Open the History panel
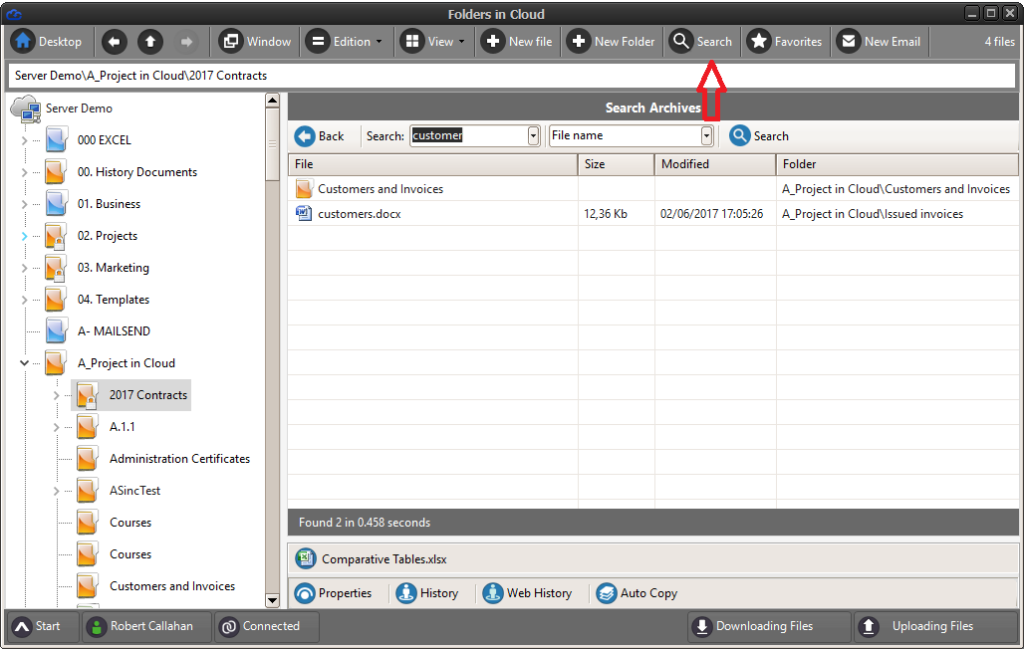The width and height of the screenshot is (1024, 649). click(430, 593)
